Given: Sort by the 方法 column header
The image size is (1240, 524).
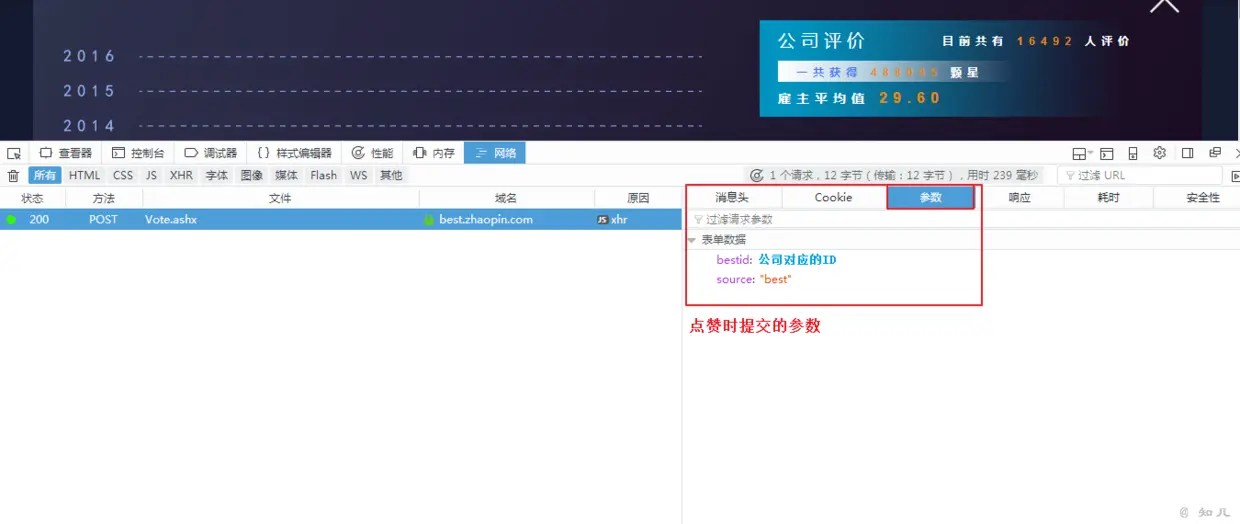Looking at the screenshot, I should coord(103,198).
